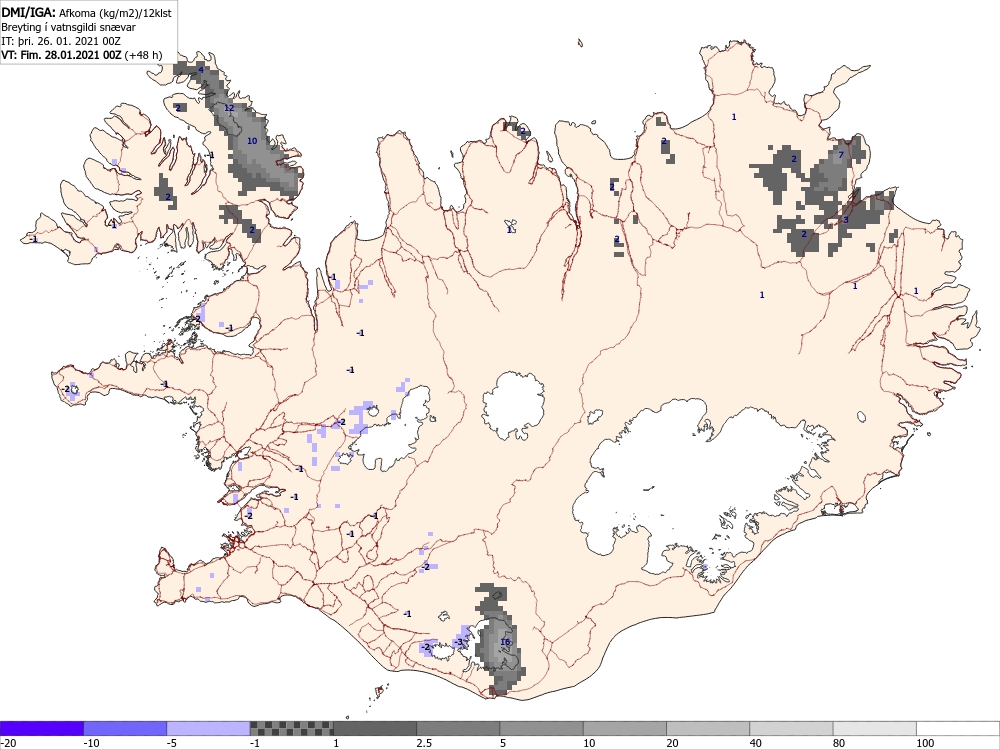Choose the 2.5 to 5 gray legend swatch
This screenshot has height=750, width=1000.
pos(459,728)
